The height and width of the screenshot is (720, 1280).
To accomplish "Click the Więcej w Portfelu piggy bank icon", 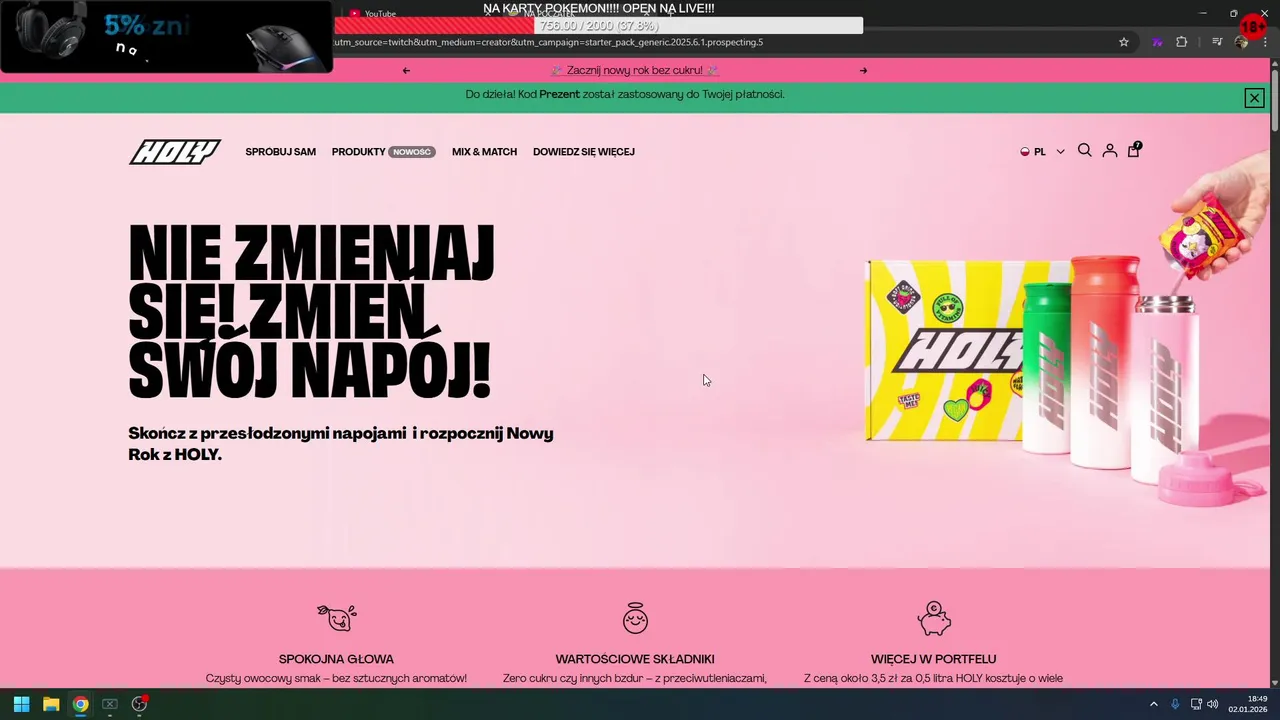I will tap(934, 618).
